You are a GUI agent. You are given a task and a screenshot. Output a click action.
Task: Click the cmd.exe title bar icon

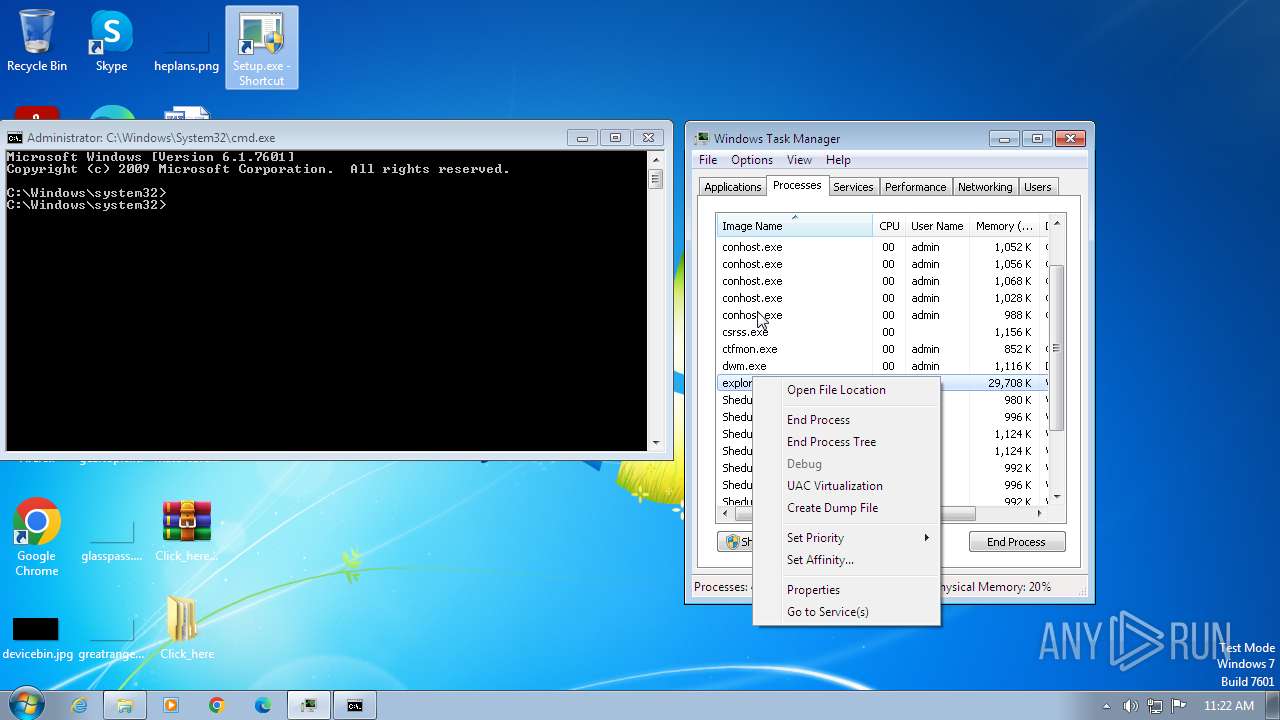click(x=15, y=138)
